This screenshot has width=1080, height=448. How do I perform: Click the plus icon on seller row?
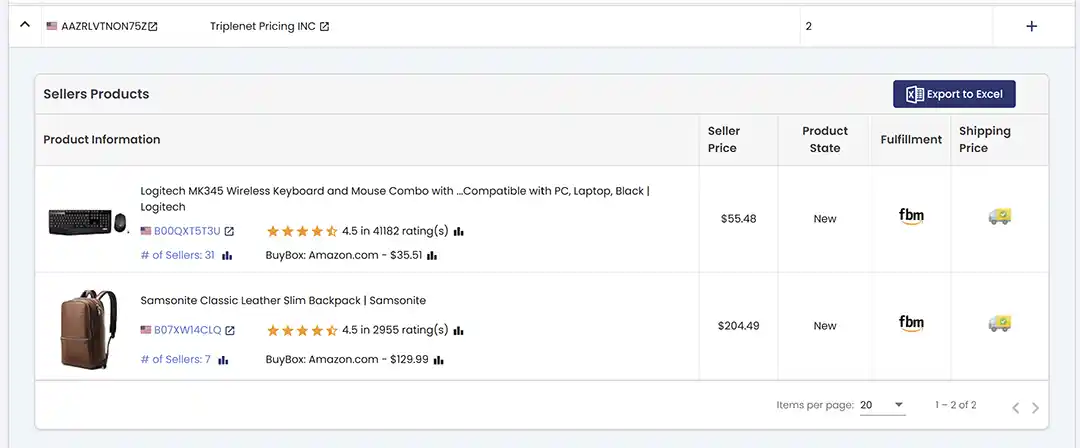pos(1031,26)
